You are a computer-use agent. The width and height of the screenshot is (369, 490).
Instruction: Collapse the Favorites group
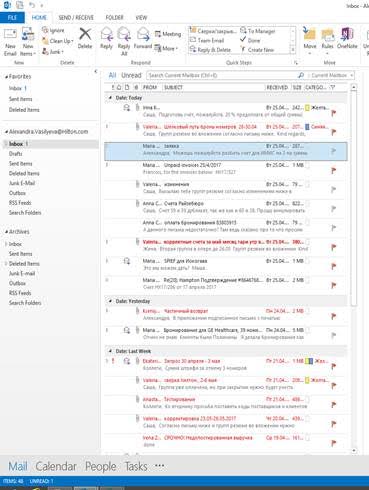pyautogui.click(x=6, y=77)
